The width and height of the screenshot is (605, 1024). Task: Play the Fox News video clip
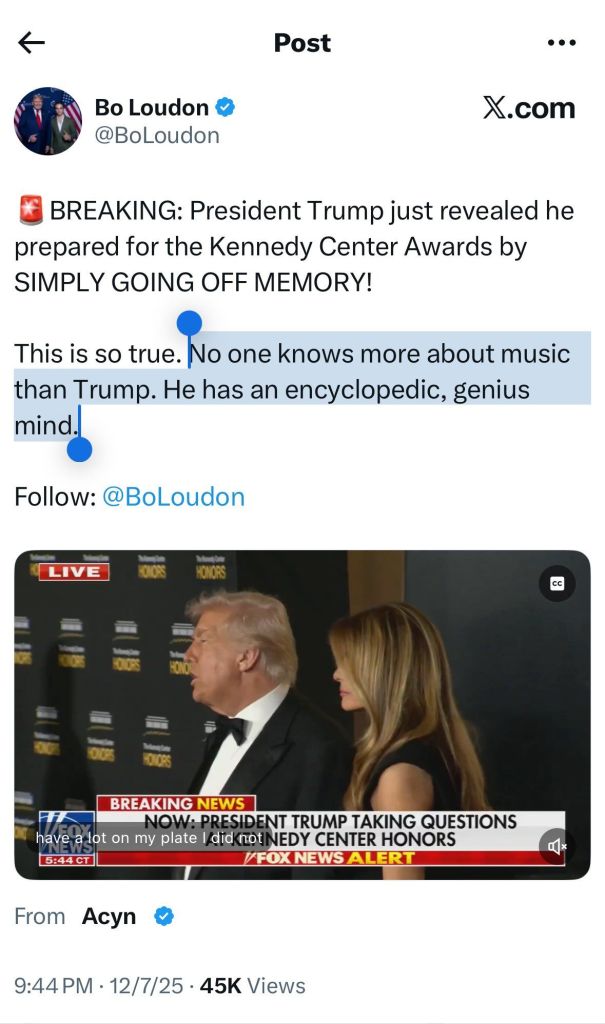[302, 714]
